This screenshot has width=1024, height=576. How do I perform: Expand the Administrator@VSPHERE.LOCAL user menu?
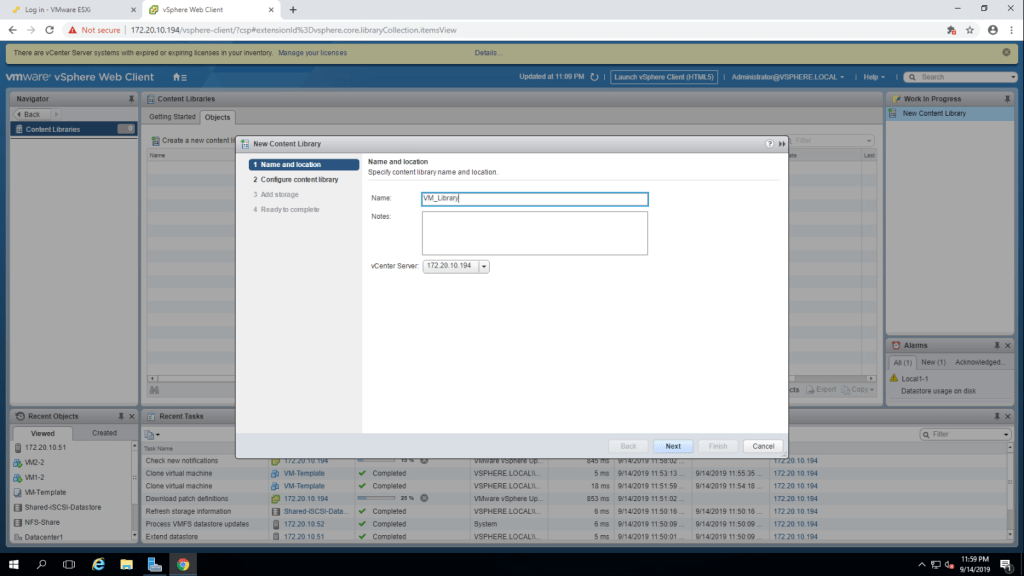[x=788, y=77]
